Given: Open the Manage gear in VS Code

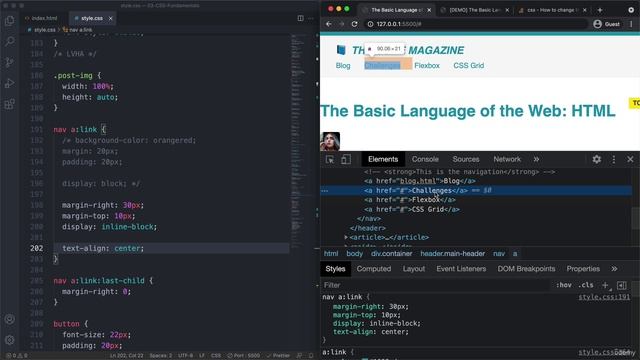Looking at the screenshot, I should (x=9, y=340).
